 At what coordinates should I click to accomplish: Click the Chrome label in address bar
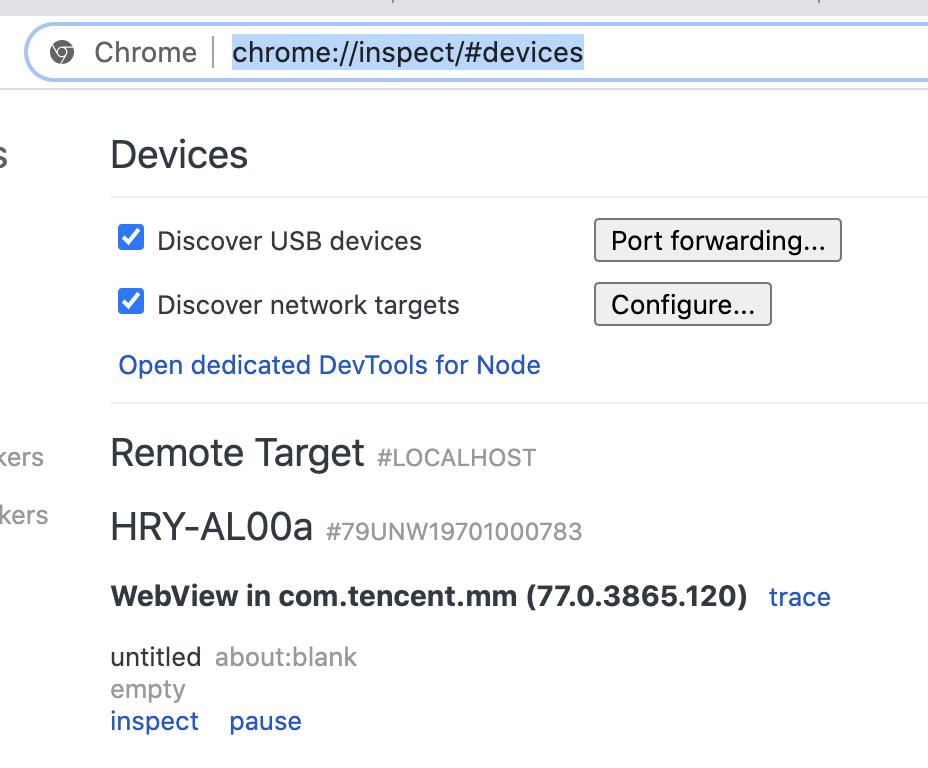[x=146, y=52]
